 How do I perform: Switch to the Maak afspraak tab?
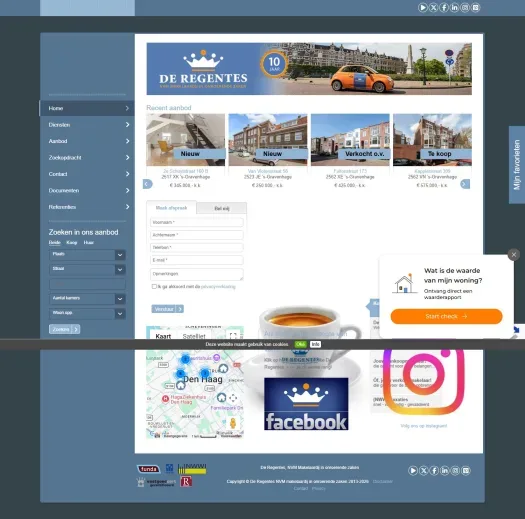tap(171, 208)
